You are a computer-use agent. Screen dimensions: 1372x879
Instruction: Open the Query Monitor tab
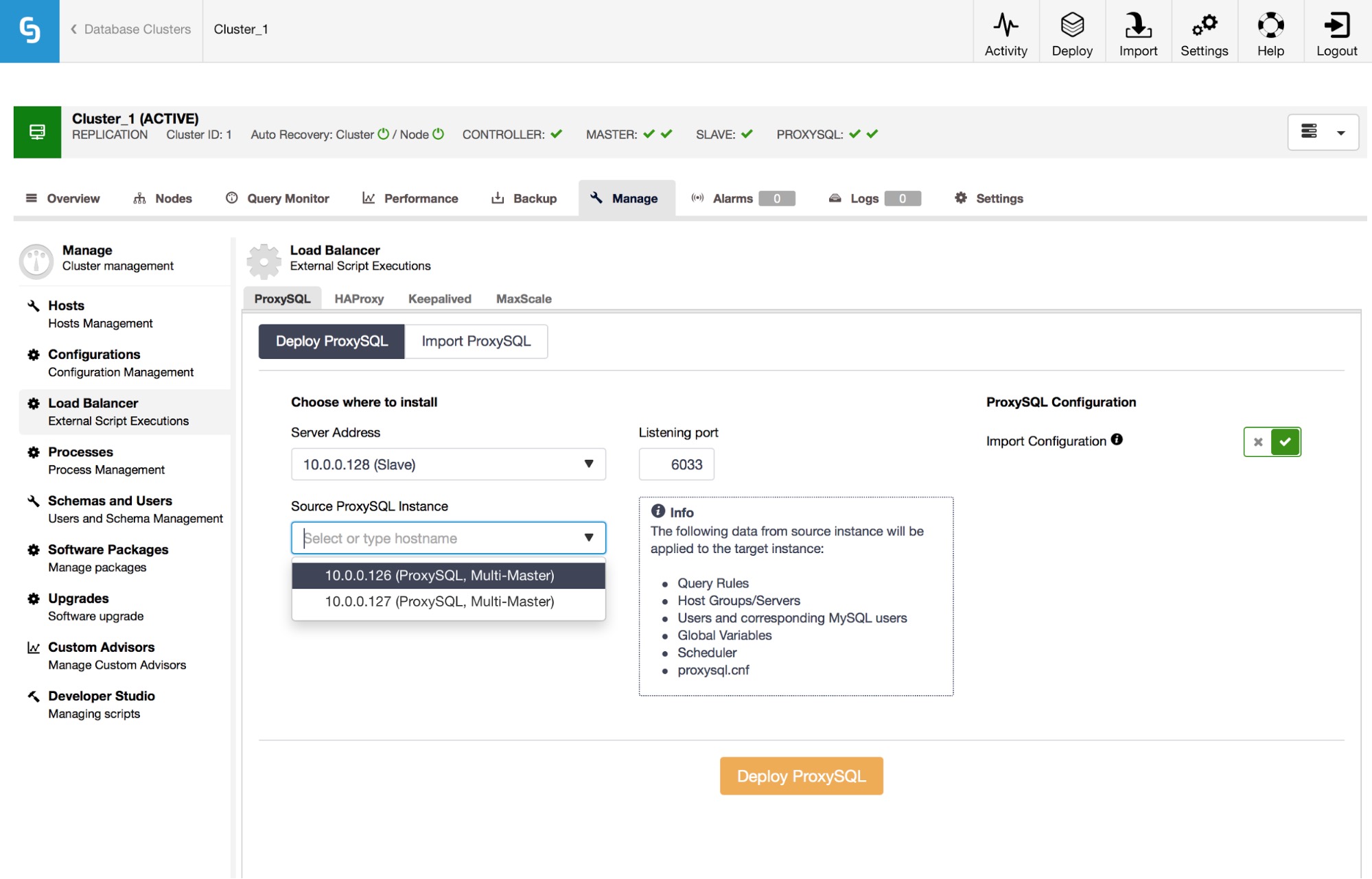click(x=278, y=198)
